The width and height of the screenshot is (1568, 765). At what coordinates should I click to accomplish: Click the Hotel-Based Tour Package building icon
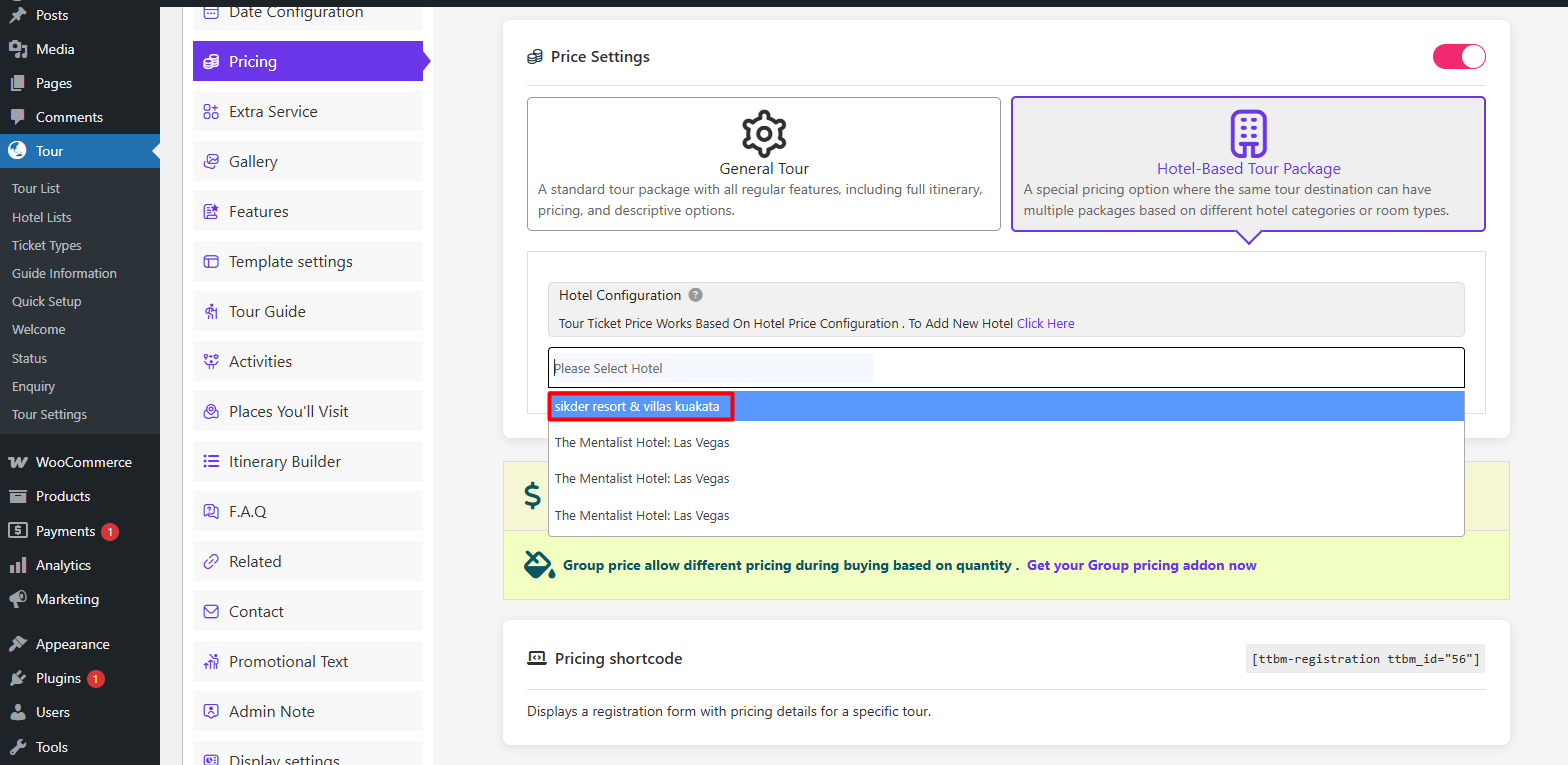click(1248, 133)
